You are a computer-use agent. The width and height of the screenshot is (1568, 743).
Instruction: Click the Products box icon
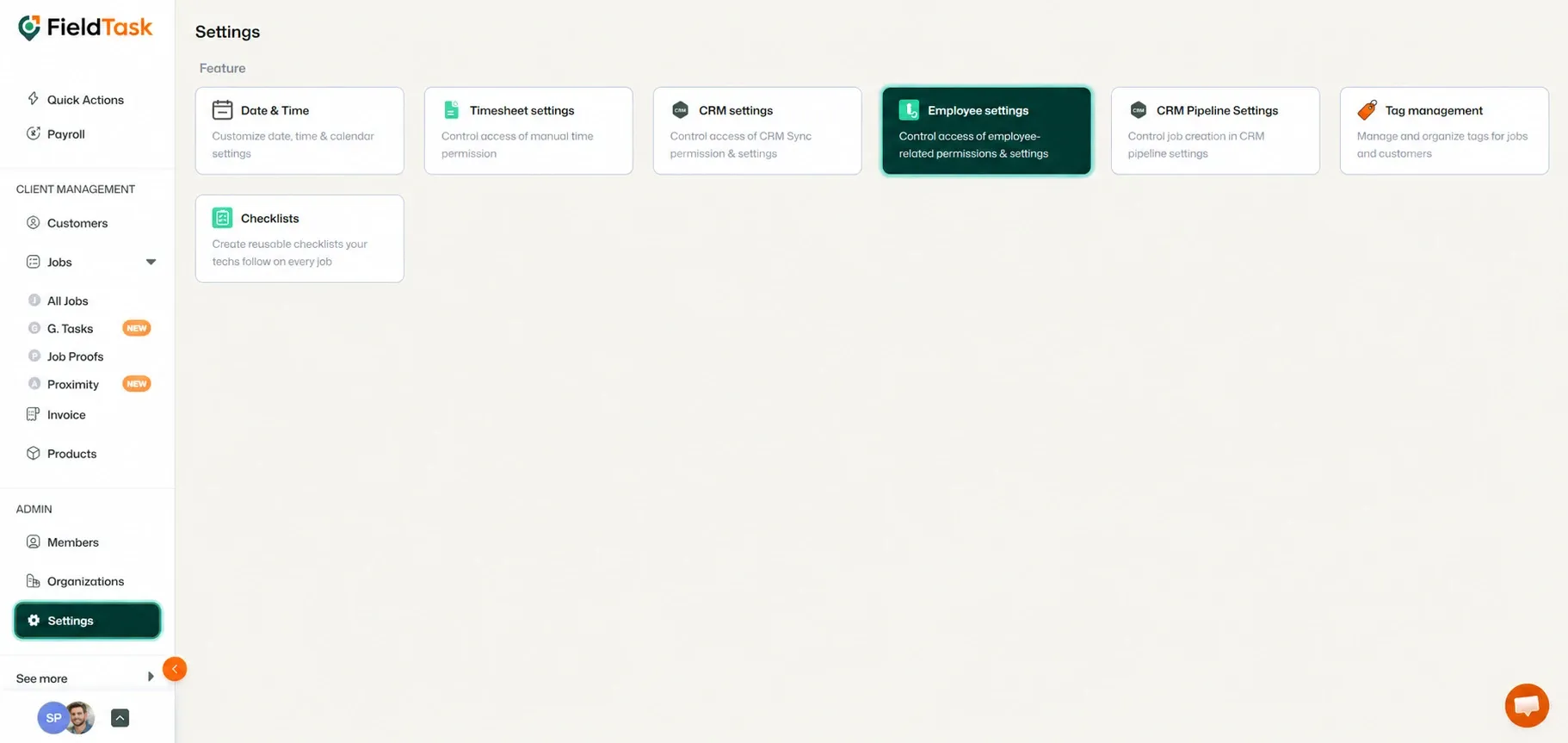tap(34, 453)
